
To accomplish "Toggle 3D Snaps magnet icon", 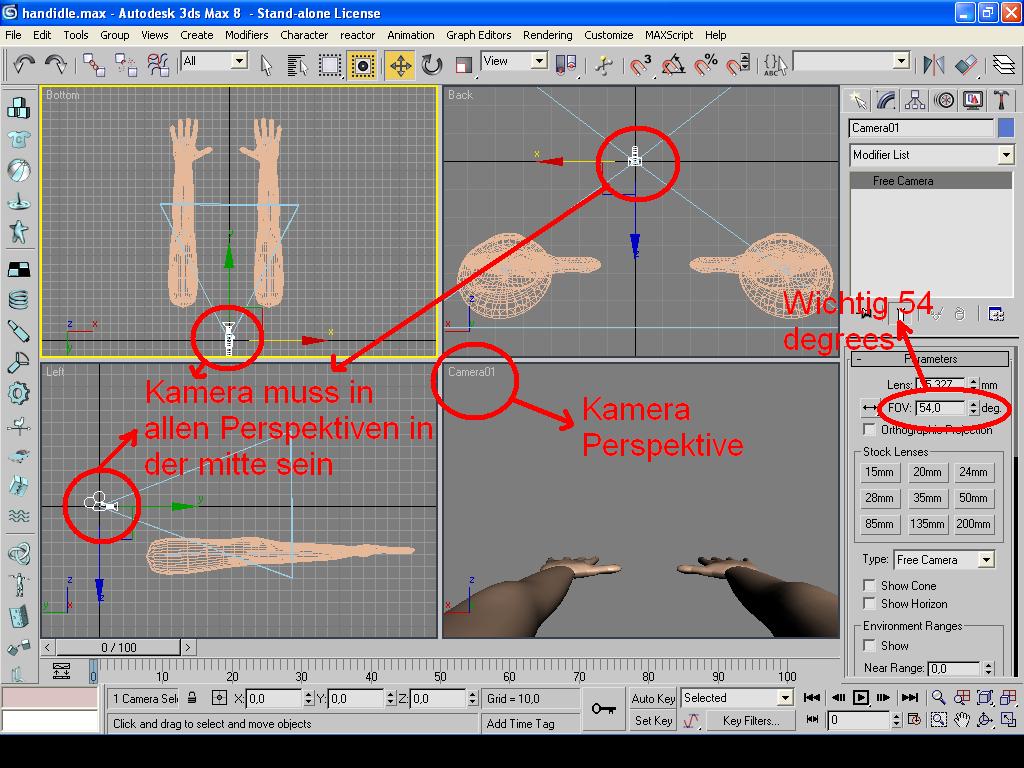I will [x=641, y=65].
